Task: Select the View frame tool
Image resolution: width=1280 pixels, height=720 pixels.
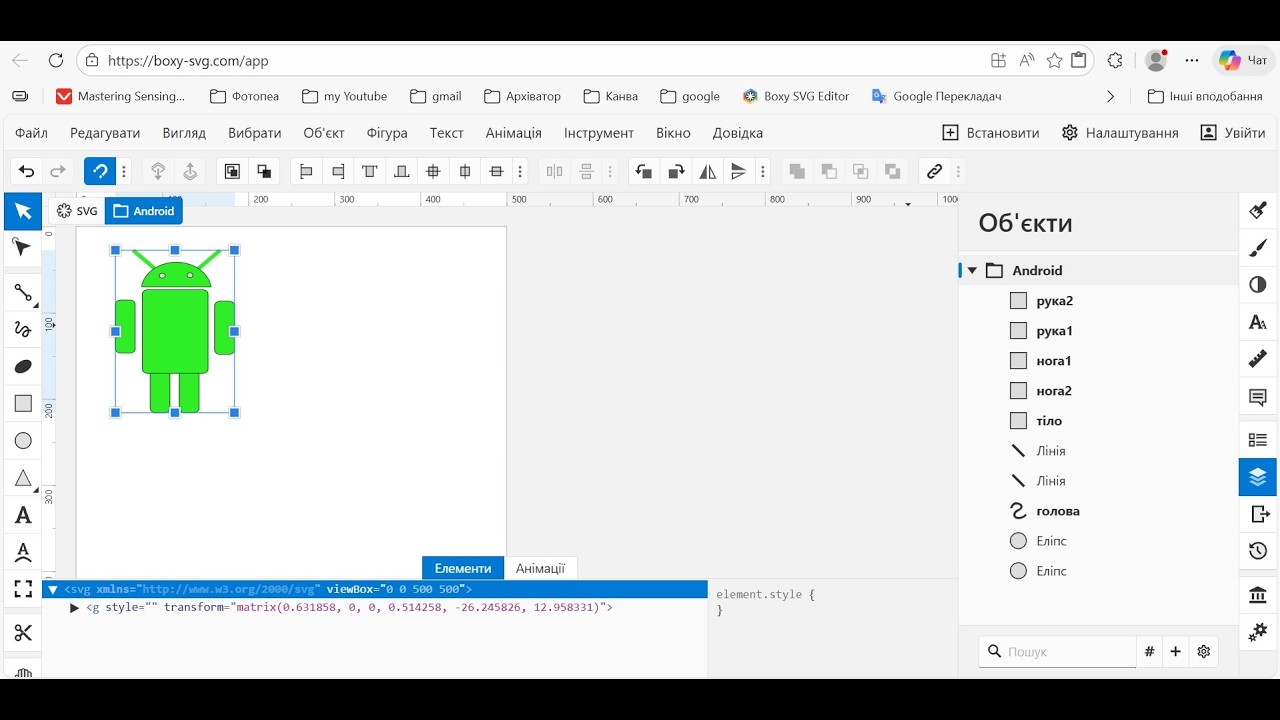Action: 23,589
